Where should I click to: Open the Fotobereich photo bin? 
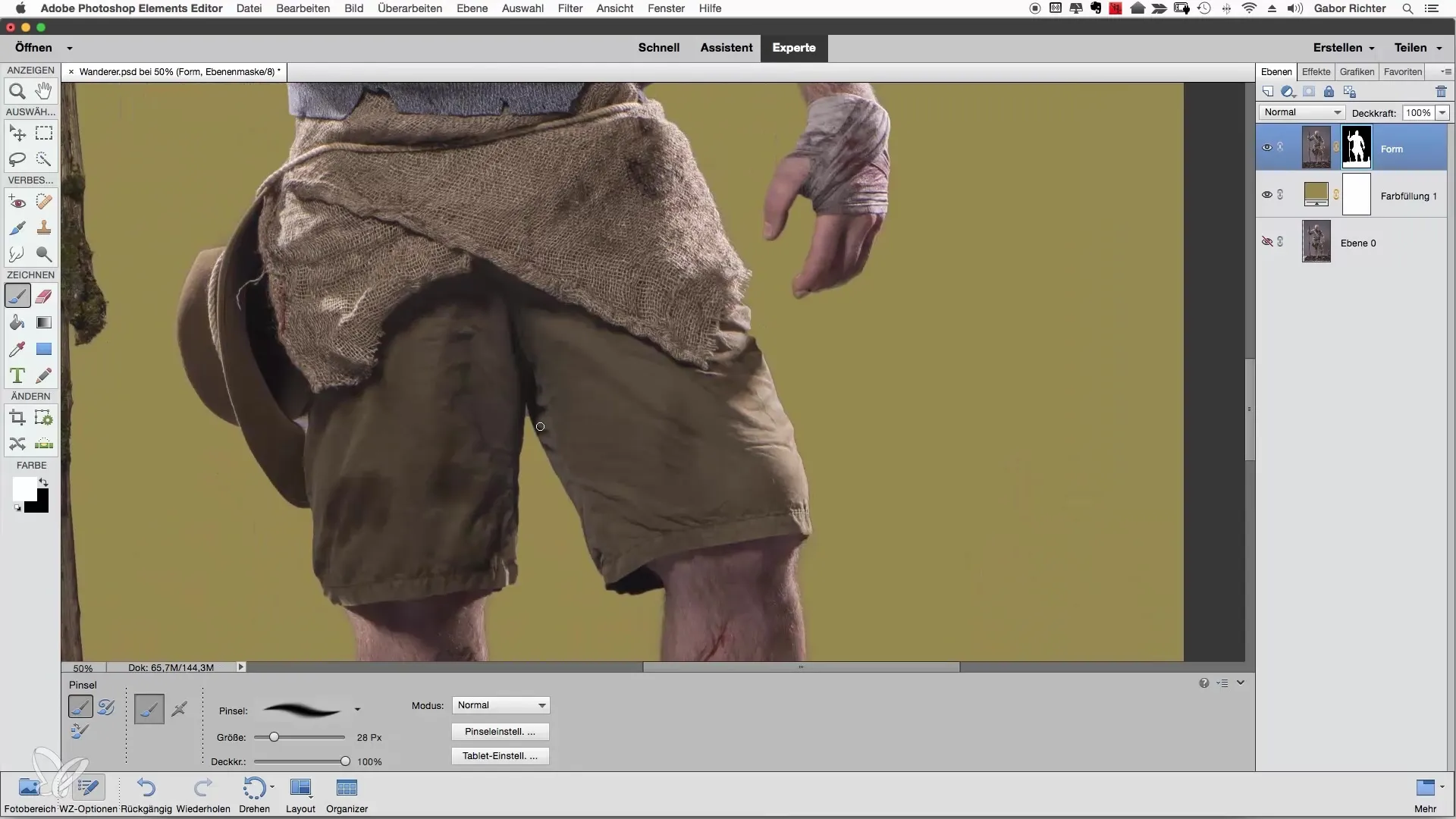pyautogui.click(x=30, y=795)
